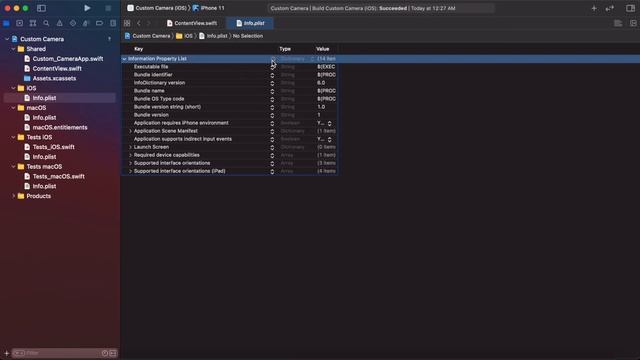Open the Breakpoint navigator
This screenshot has width=640, height=360.
pyautogui.click(x=99, y=23)
